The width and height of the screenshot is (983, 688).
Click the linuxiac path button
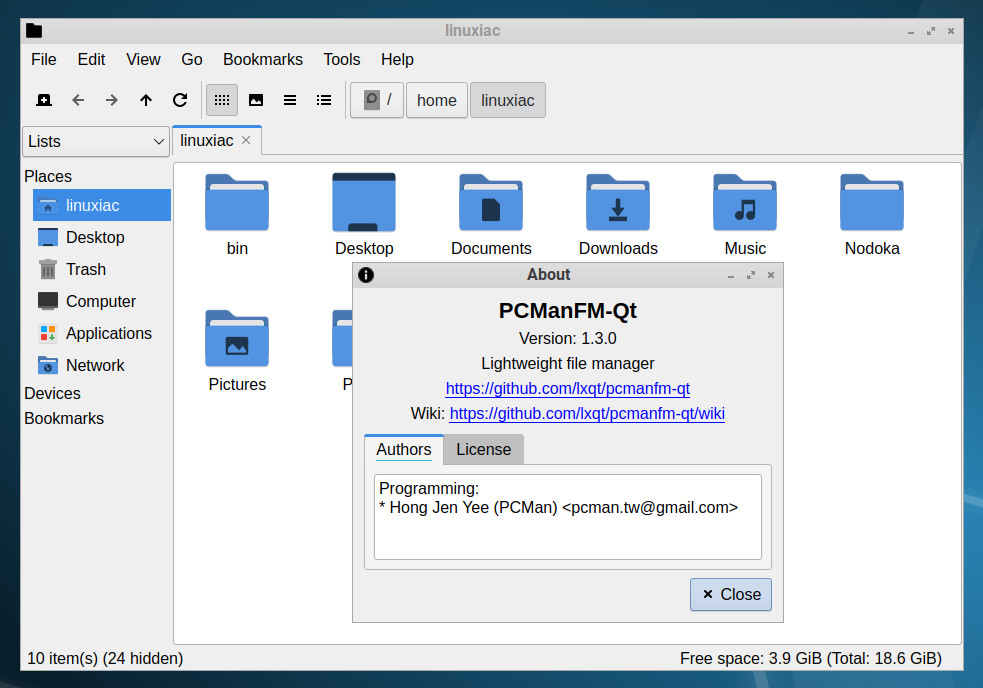508,100
